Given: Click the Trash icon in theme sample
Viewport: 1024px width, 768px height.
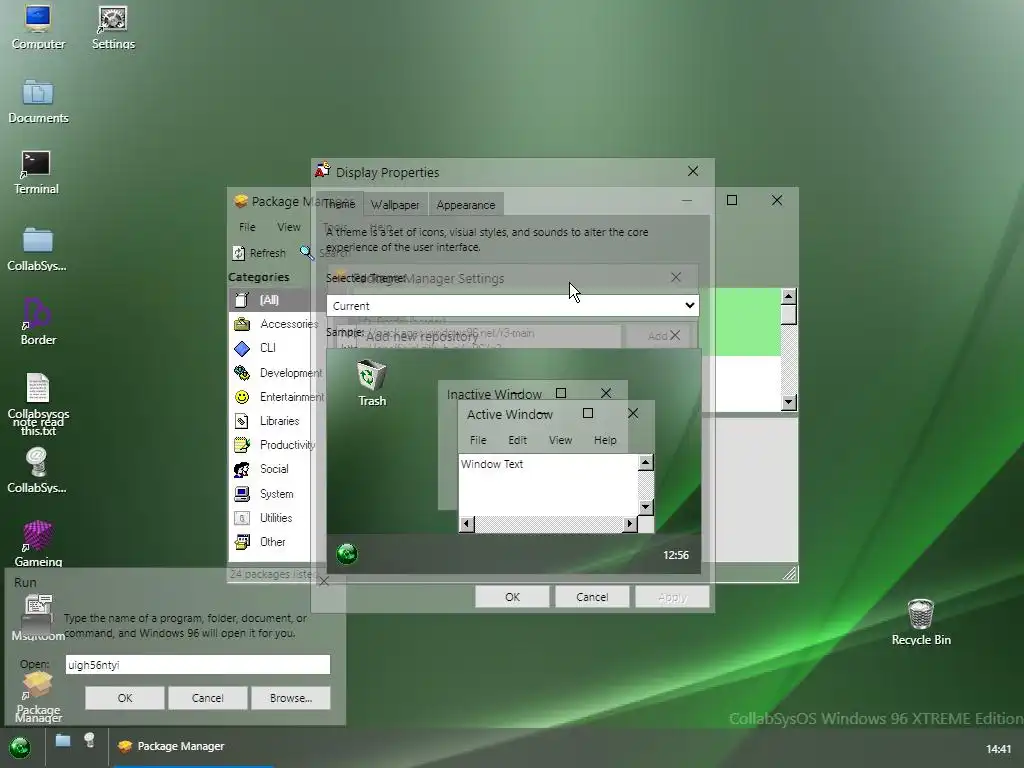Looking at the screenshot, I should tap(372, 383).
